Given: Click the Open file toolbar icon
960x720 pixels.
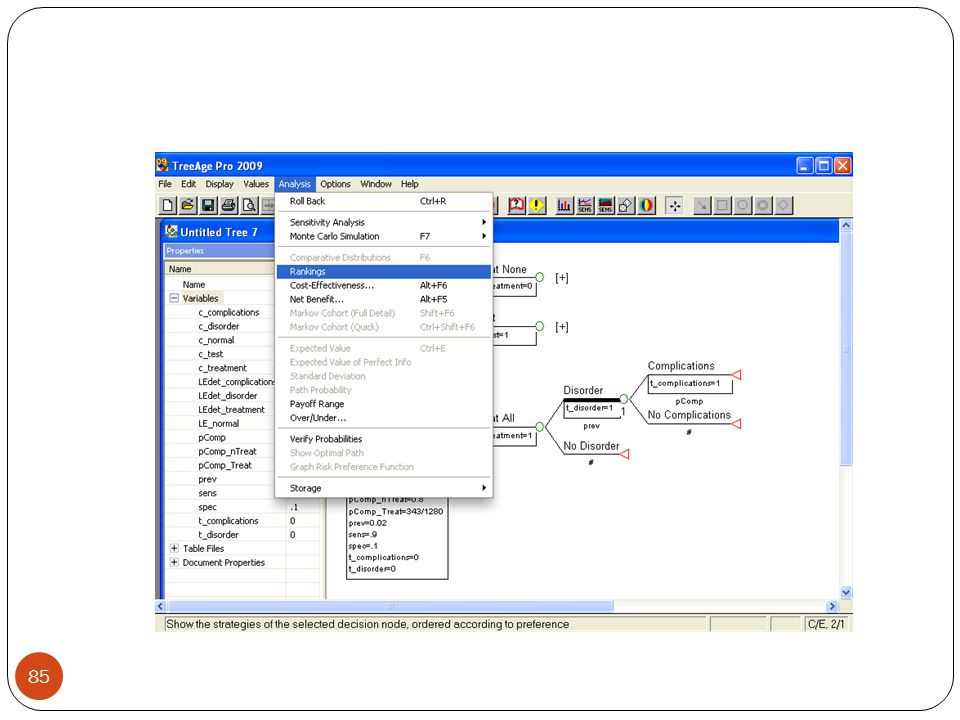Looking at the screenshot, I should 188,205.
